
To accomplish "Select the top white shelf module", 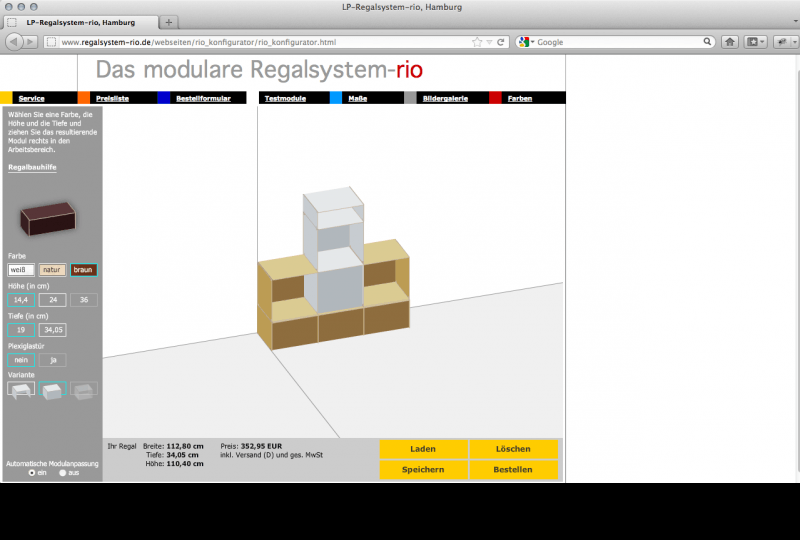I will (x=333, y=207).
